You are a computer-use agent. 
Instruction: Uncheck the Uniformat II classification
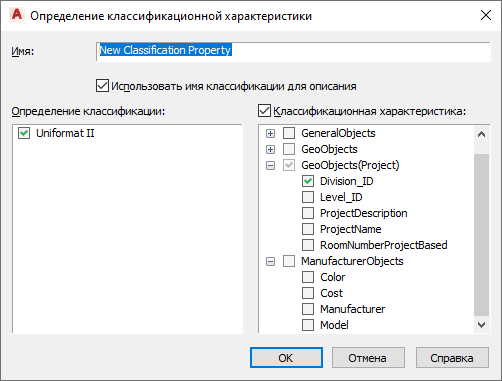[24, 133]
